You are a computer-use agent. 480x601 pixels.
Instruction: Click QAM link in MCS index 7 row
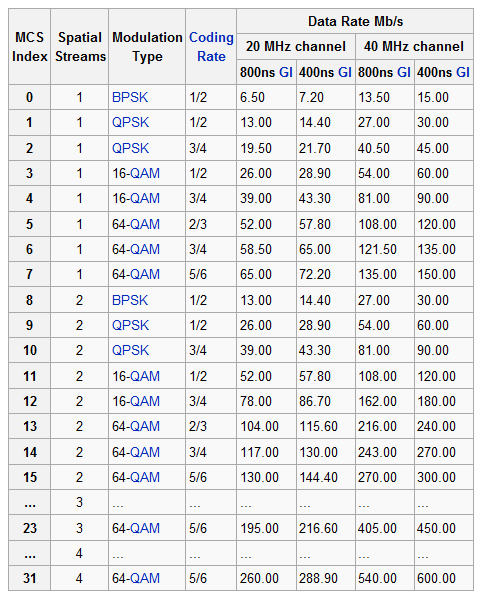tap(145, 274)
